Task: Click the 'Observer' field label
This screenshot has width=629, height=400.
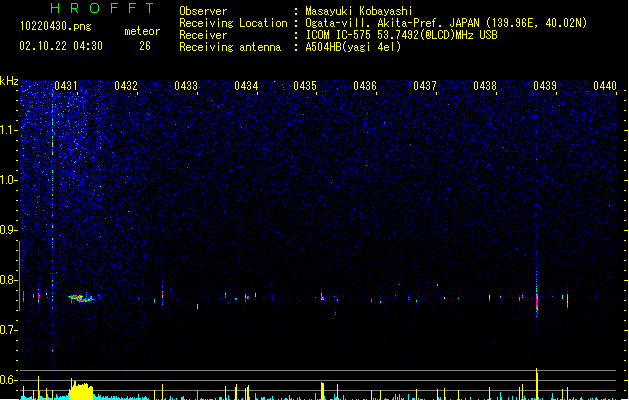Action: click(203, 11)
